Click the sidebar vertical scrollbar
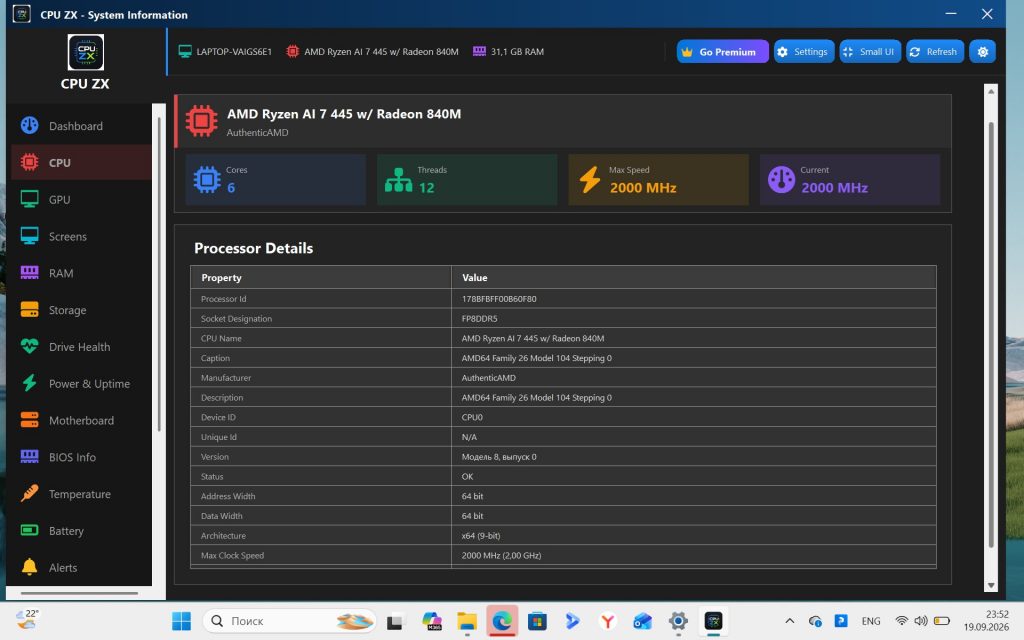This screenshot has width=1024, height=640. [x=159, y=274]
